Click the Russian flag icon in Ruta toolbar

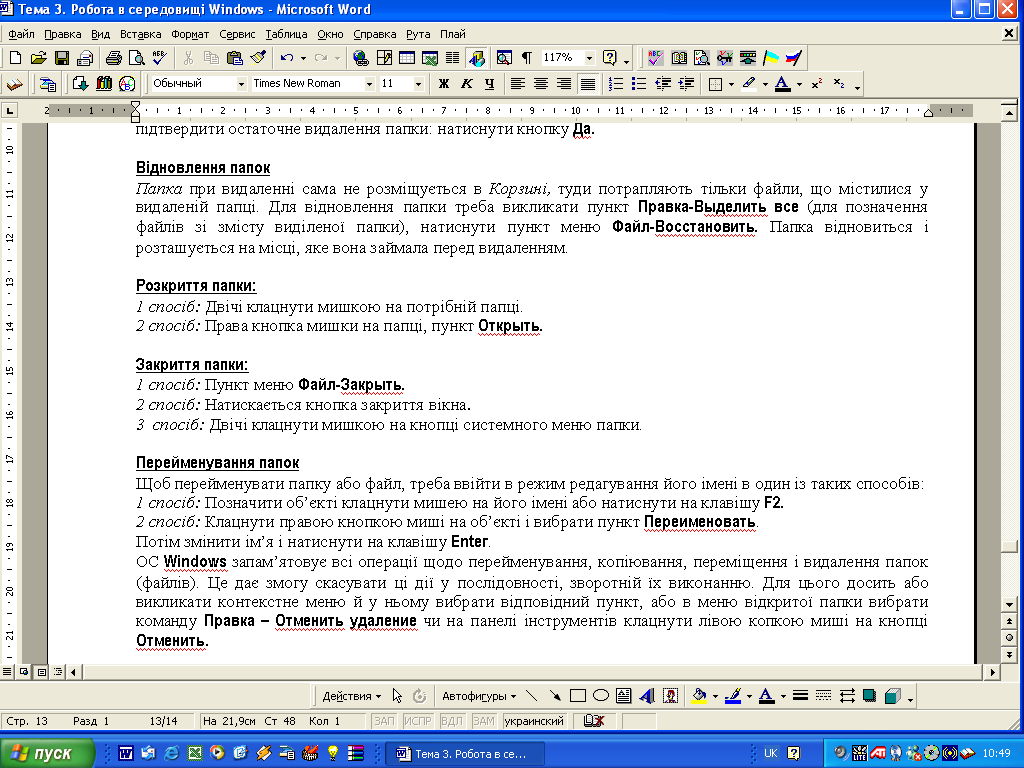(x=793, y=58)
